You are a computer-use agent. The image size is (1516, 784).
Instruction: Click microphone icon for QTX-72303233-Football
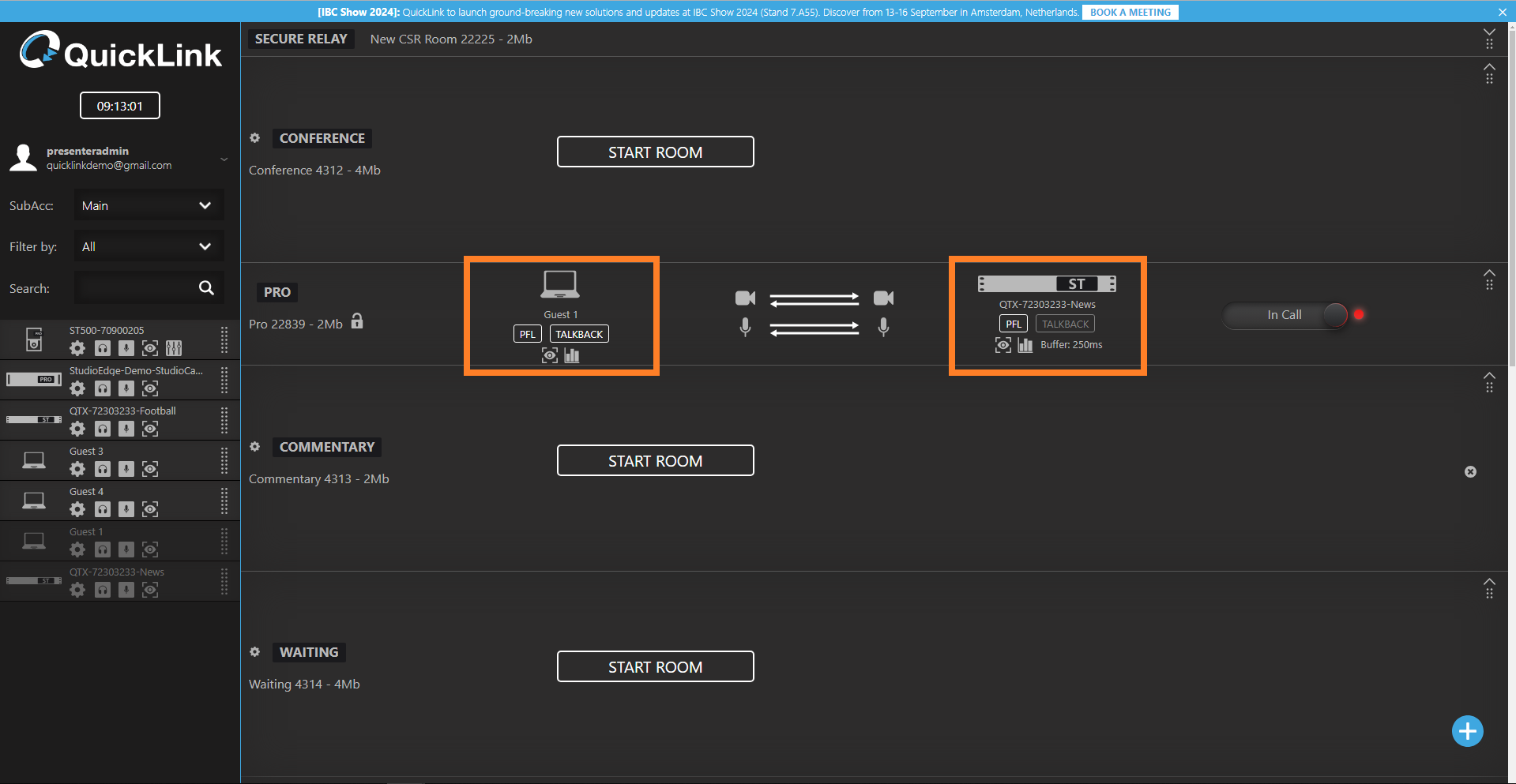click(x=126, y=429)
